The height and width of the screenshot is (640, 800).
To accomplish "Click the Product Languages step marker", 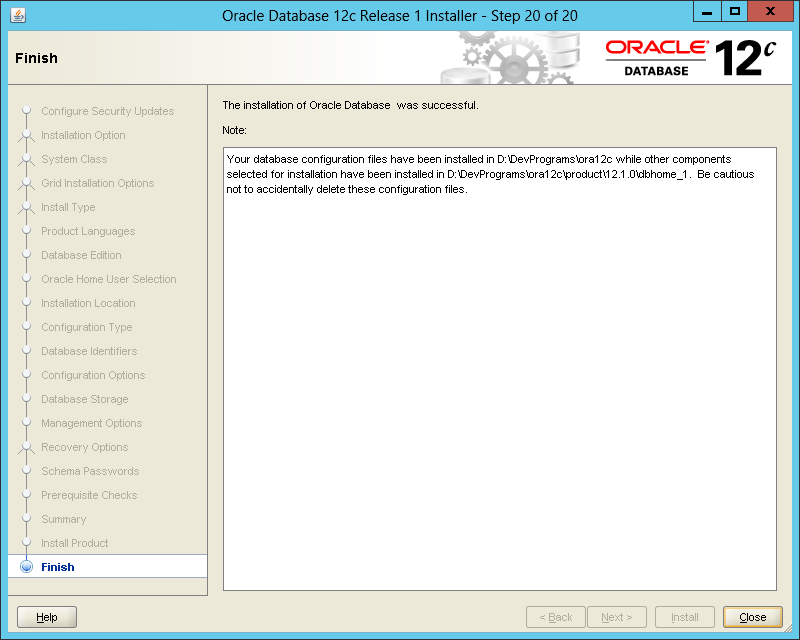I will click(x=27, y=230).
